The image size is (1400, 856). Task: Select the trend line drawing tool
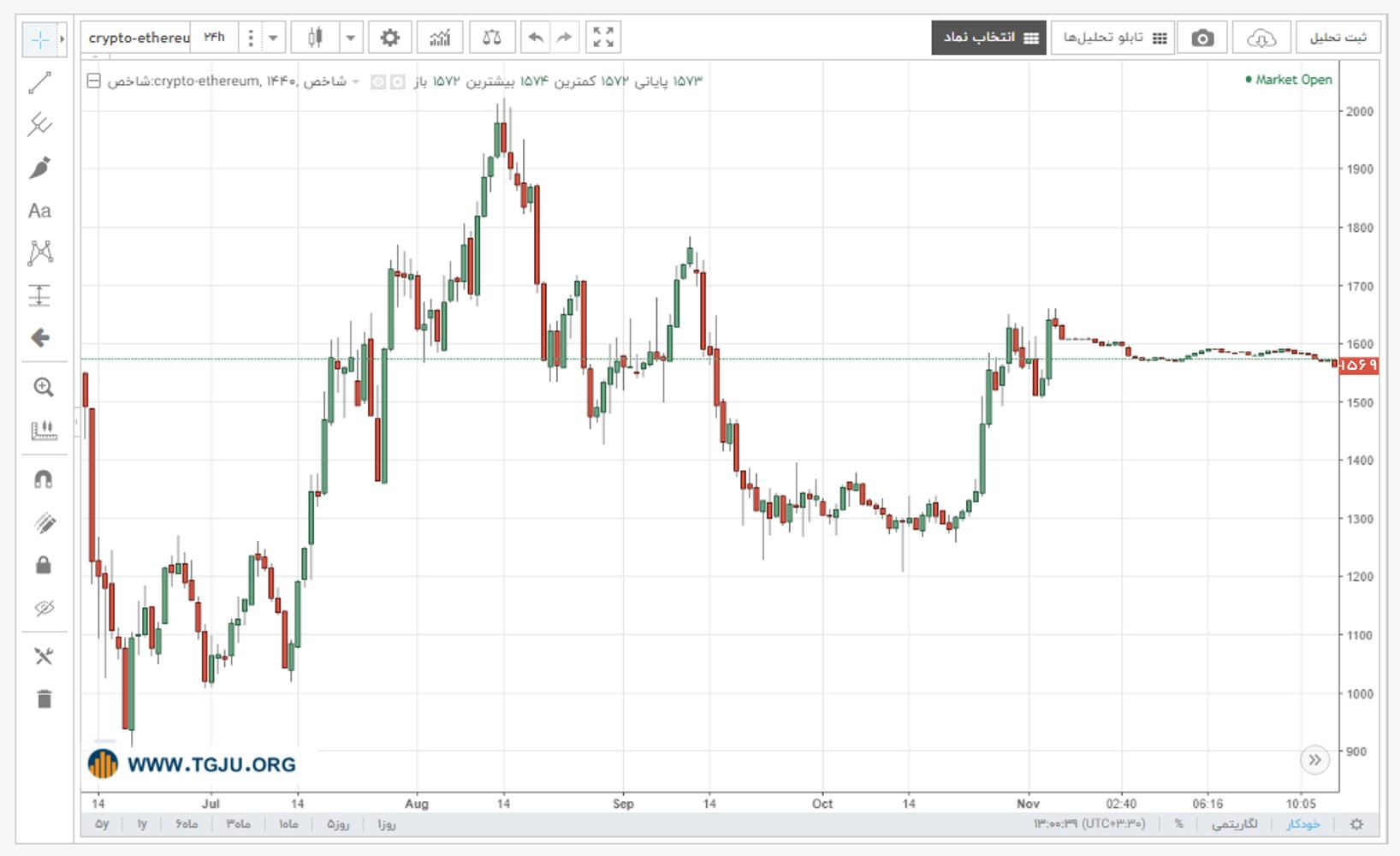pyautogui.click(x=39, y=83)
